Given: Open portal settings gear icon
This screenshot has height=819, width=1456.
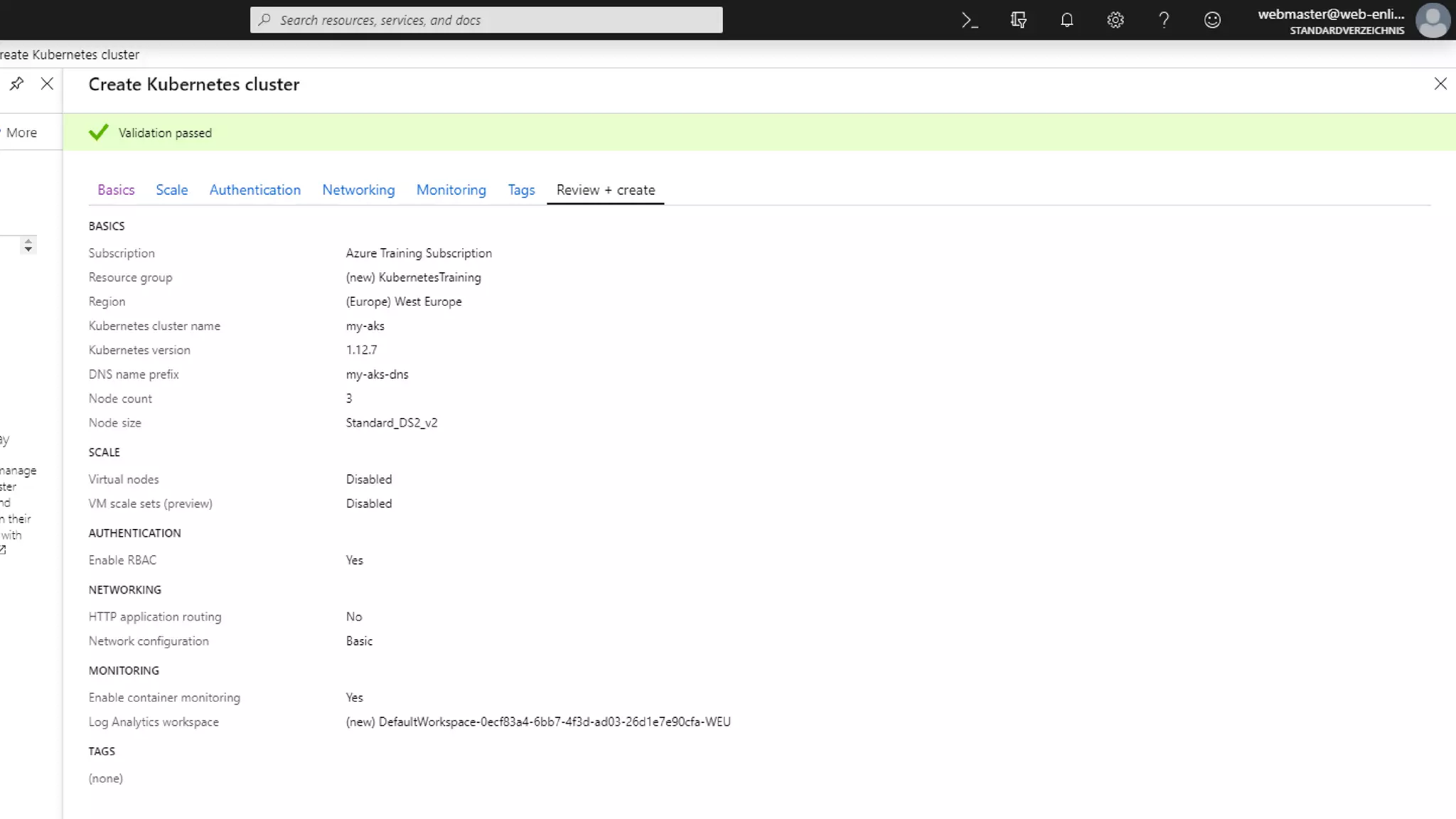Looking at the screenshot, I should pos(1115,20).
